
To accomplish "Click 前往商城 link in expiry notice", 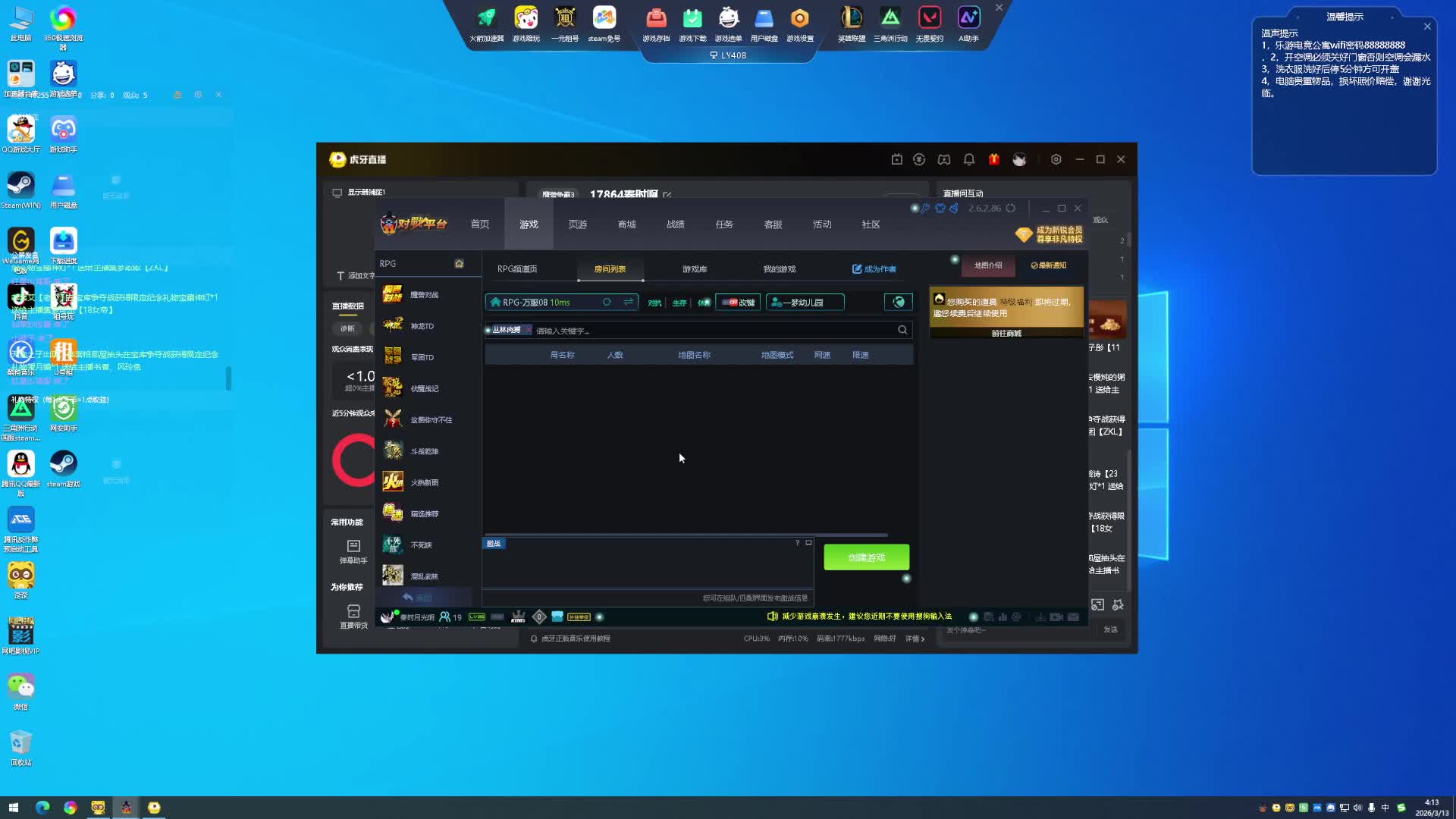I will point(1006,334).
